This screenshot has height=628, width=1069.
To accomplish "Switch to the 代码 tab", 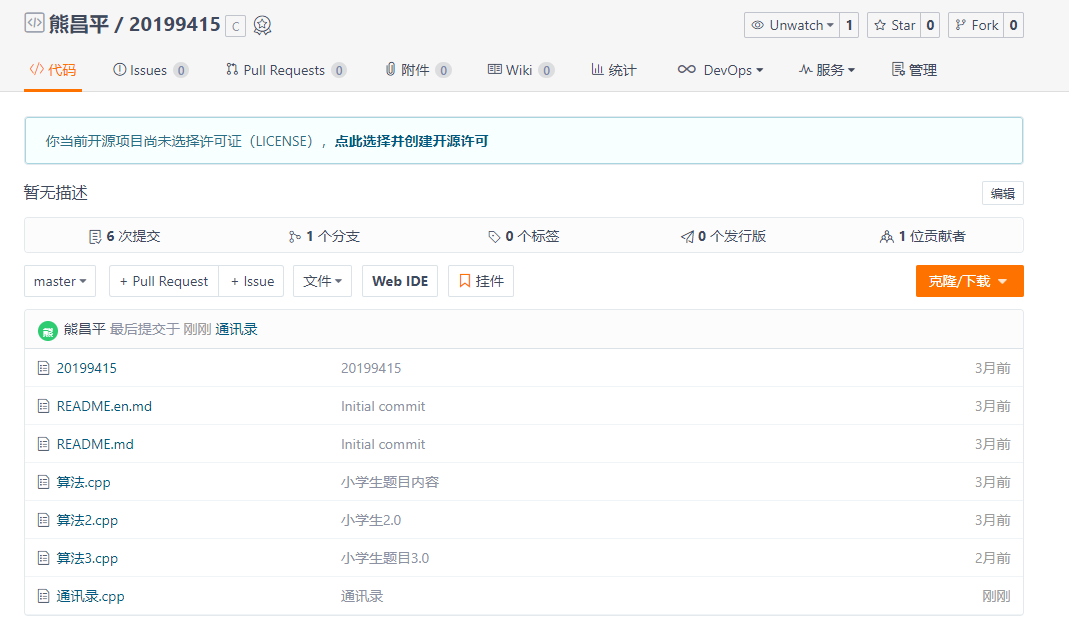I will [x=52, y=70].
